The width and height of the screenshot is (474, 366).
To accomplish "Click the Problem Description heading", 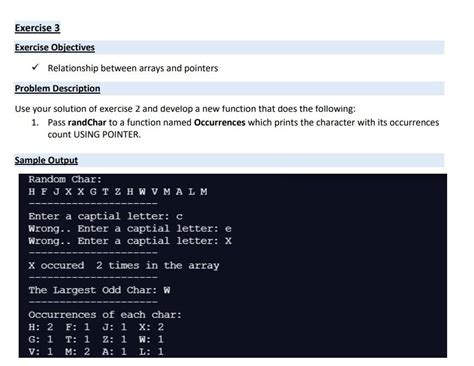I will tap(57, 88).
